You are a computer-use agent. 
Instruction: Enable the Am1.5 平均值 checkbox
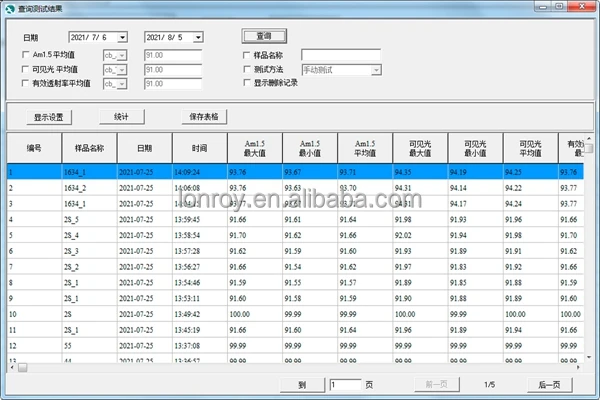pyautogui.click(x=26, y=56)
